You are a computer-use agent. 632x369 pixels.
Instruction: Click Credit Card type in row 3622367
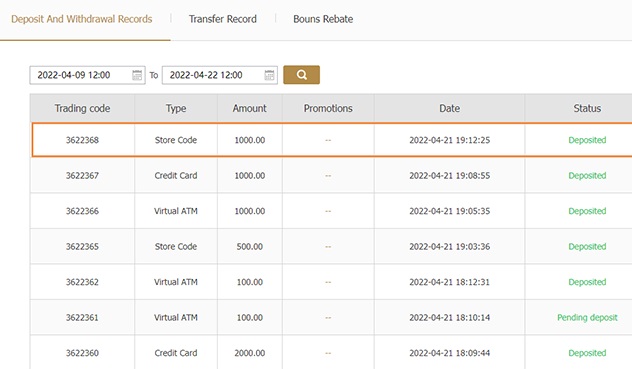coord(176,175)
